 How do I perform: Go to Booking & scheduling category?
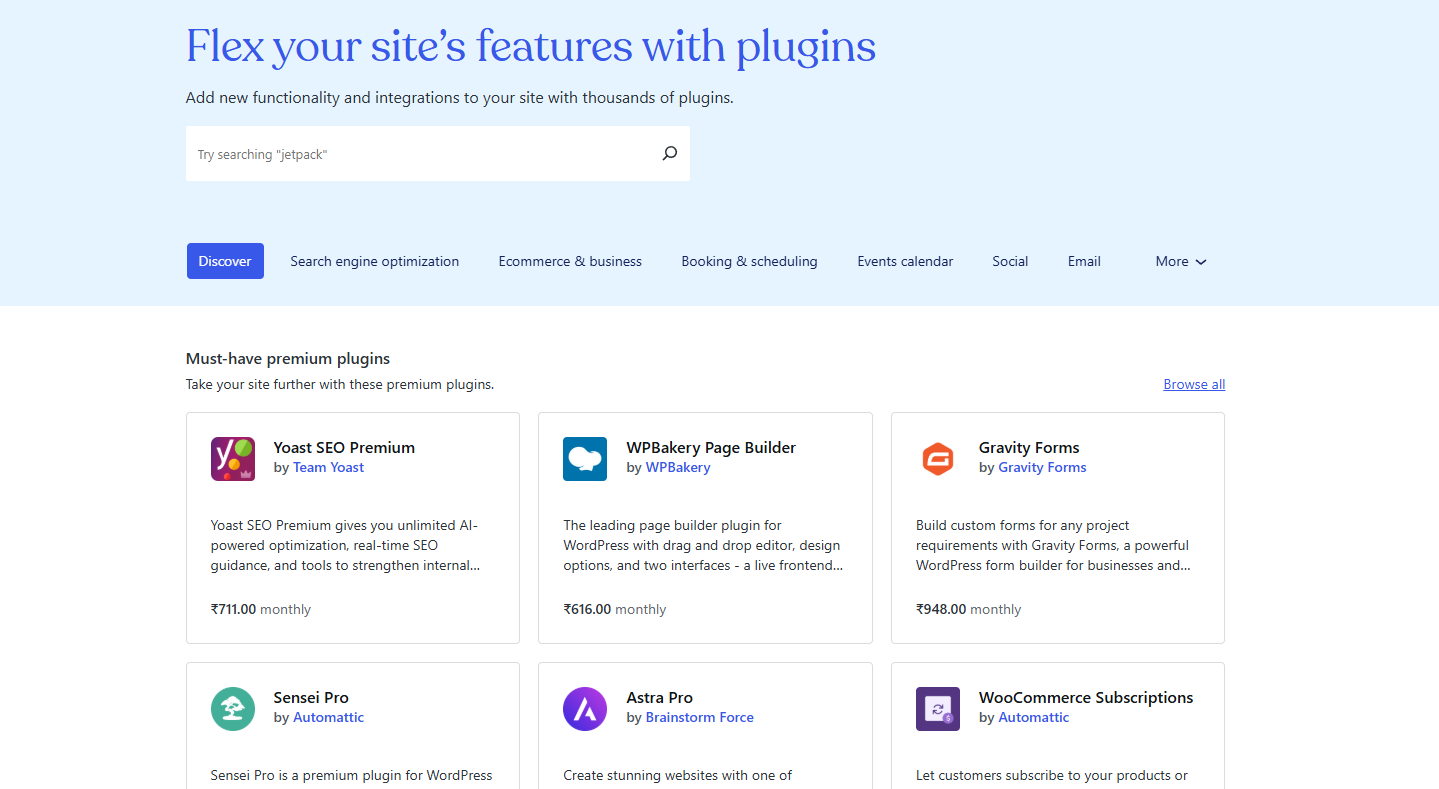coord(749,261)
